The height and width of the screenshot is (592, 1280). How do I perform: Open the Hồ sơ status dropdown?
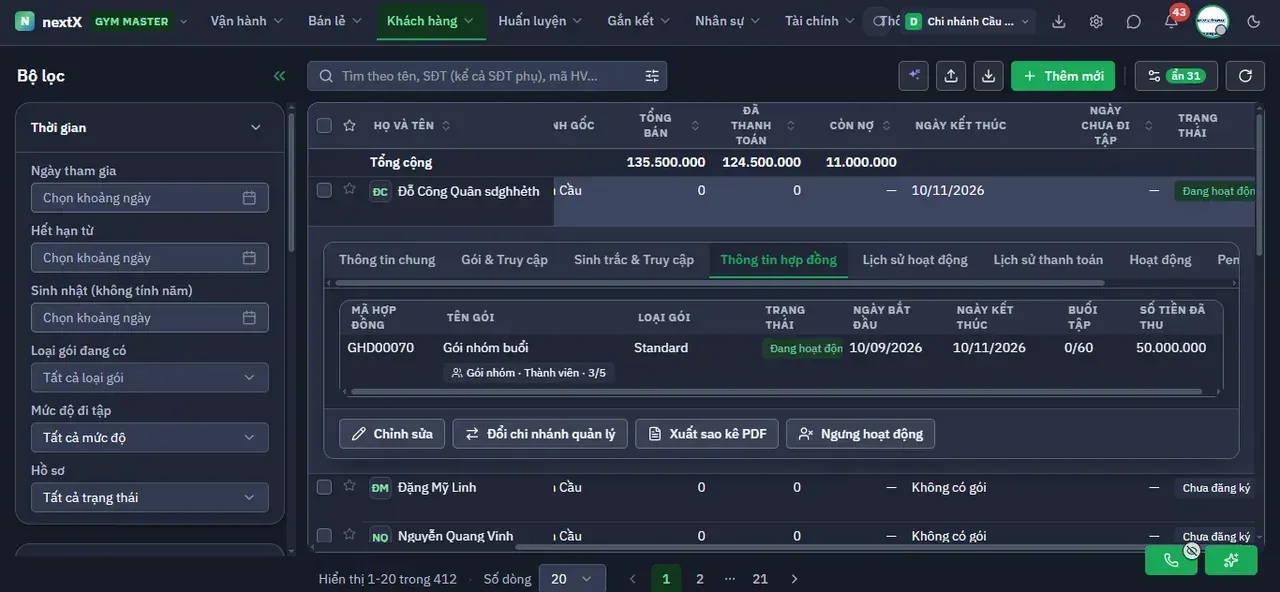point(150,498)
